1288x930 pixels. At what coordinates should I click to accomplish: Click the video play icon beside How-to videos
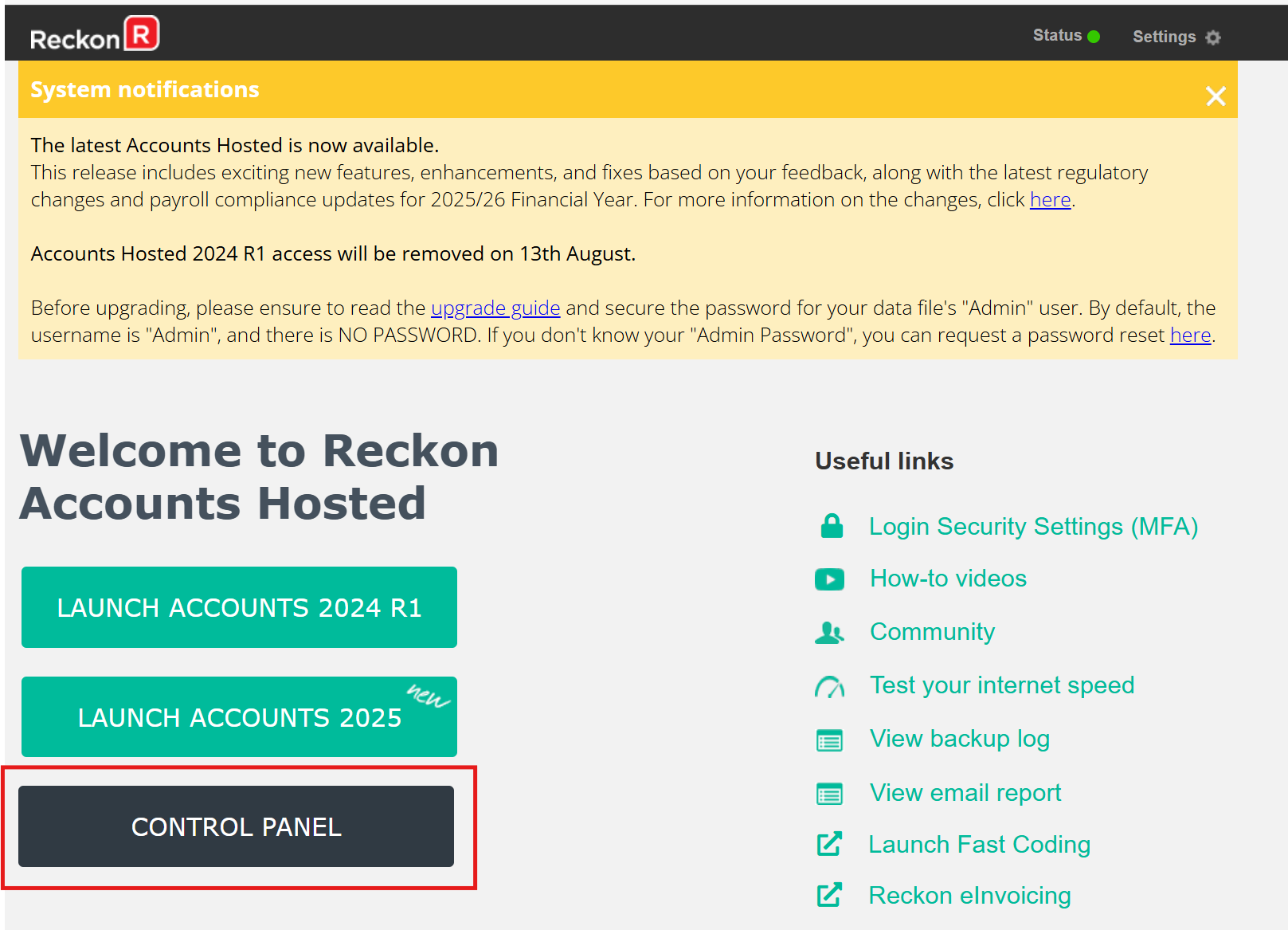[x=829, y=579]
